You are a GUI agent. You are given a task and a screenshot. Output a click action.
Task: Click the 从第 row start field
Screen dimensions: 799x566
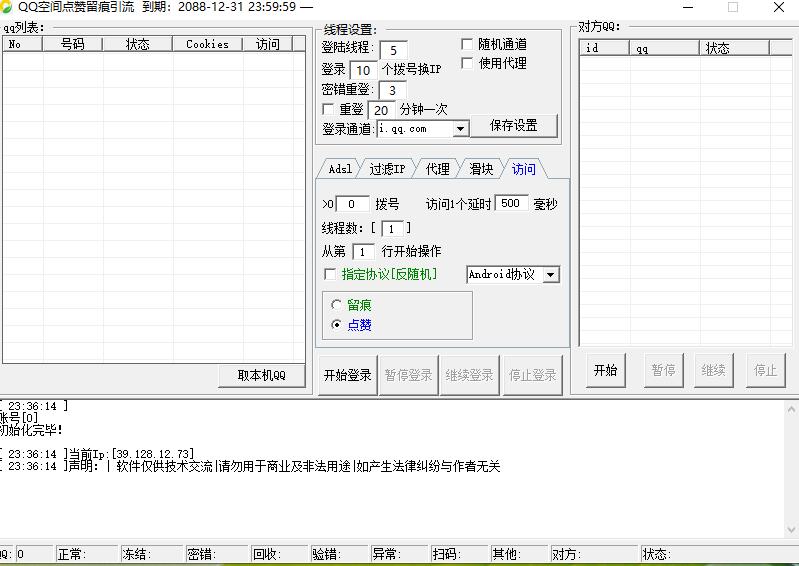362,252
